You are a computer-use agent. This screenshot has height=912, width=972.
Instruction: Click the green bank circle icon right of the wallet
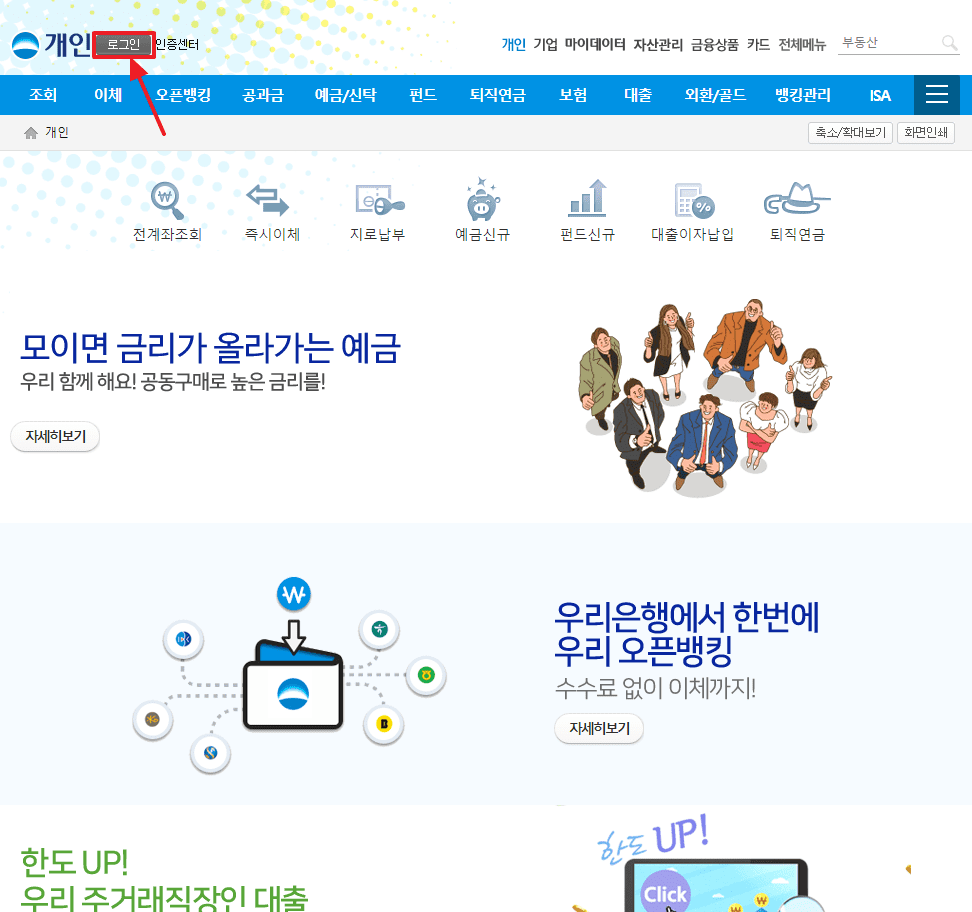coord(426,675)
